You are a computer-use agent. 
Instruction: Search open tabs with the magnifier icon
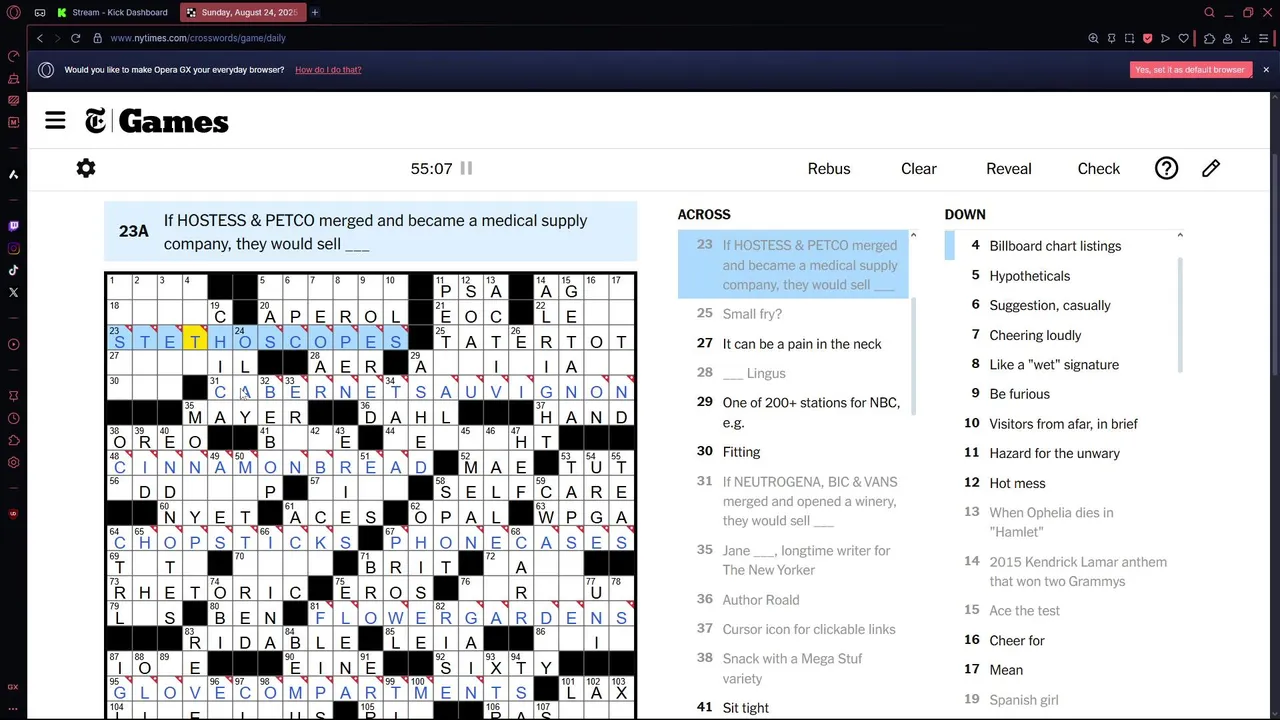pos(1209,12)
